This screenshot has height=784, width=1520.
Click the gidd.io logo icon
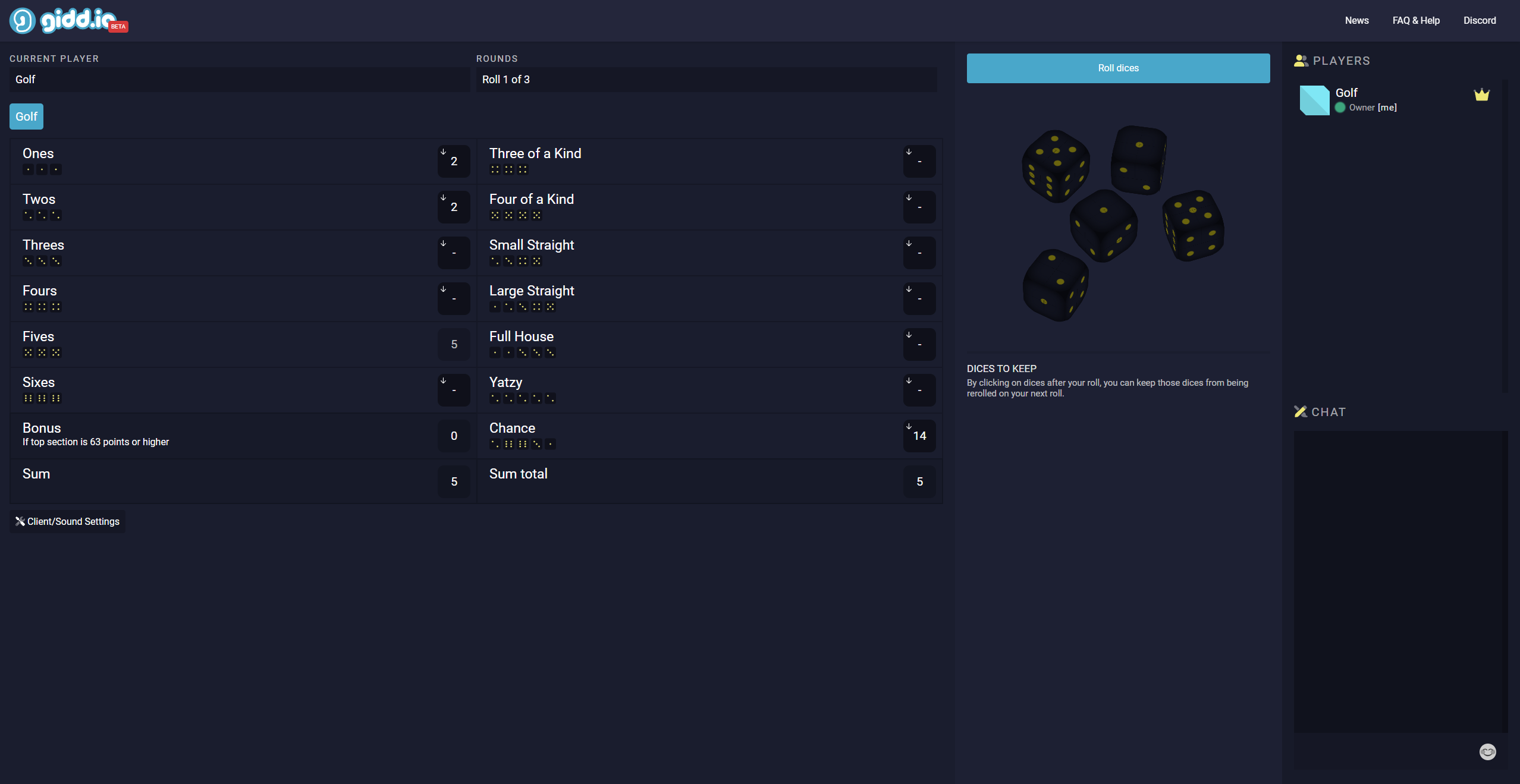point(23,20)
